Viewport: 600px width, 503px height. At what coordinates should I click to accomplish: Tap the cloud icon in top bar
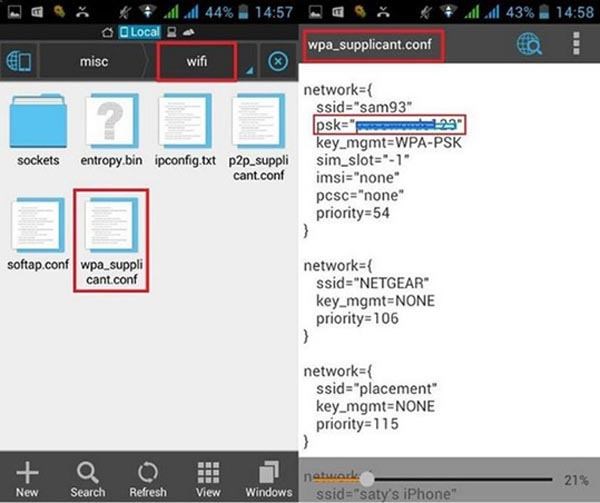click(x=188, y=32)
